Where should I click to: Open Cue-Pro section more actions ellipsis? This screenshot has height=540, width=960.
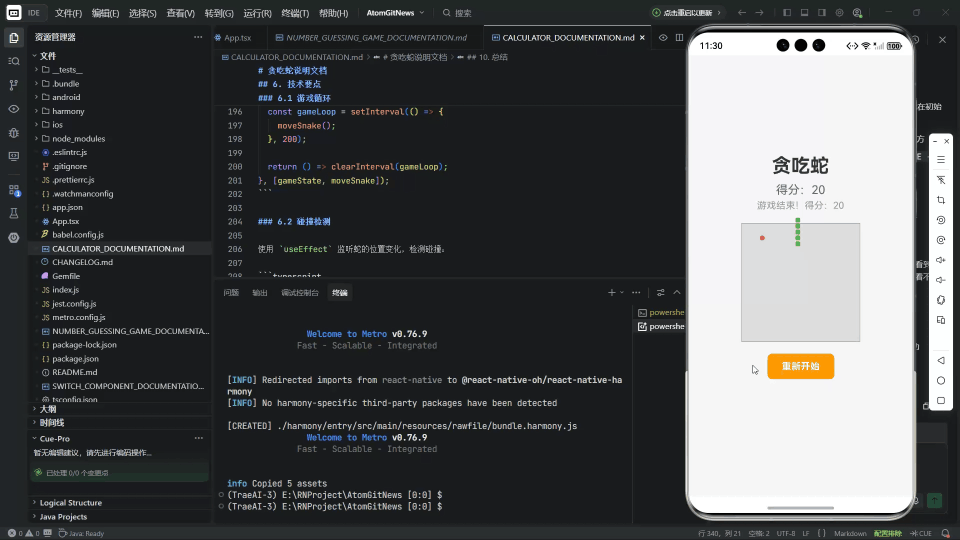(198, 438)
